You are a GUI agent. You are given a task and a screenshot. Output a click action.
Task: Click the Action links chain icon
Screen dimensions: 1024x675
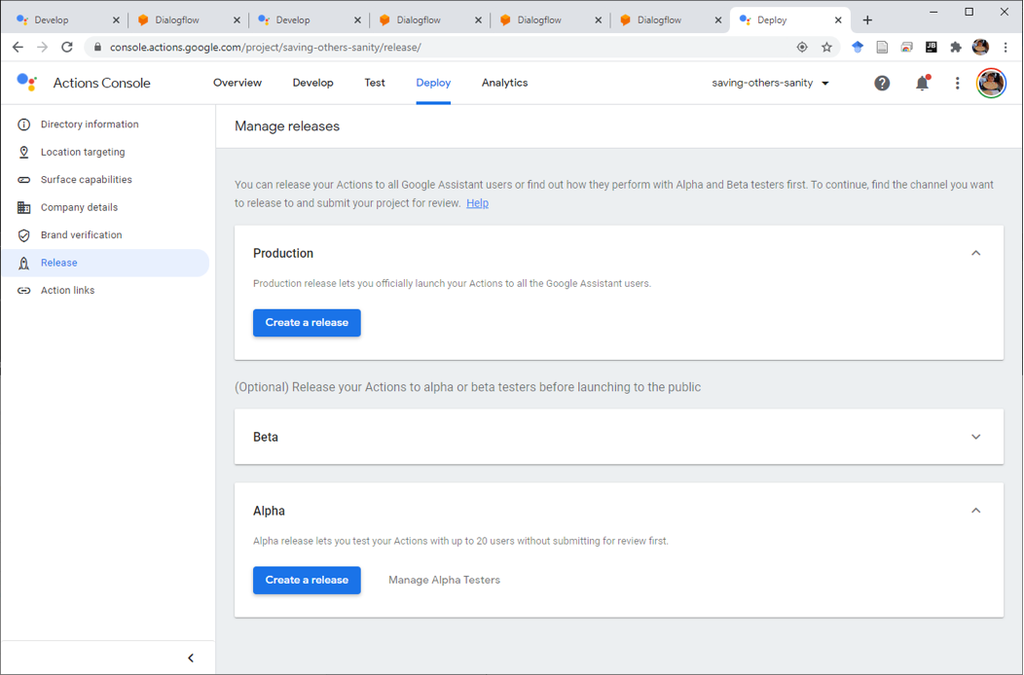pyautogui.click(x=24, y=290)
